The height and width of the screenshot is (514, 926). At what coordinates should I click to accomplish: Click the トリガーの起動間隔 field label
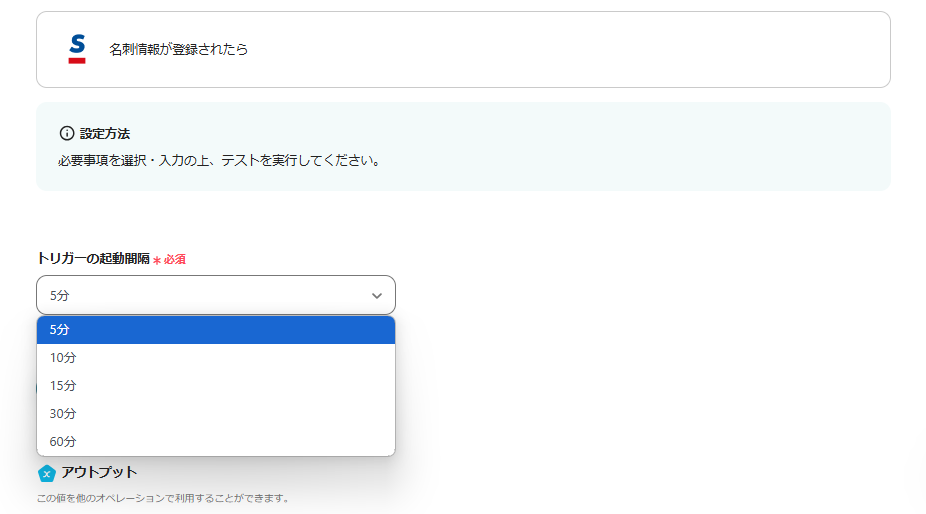tap(93, 258)
